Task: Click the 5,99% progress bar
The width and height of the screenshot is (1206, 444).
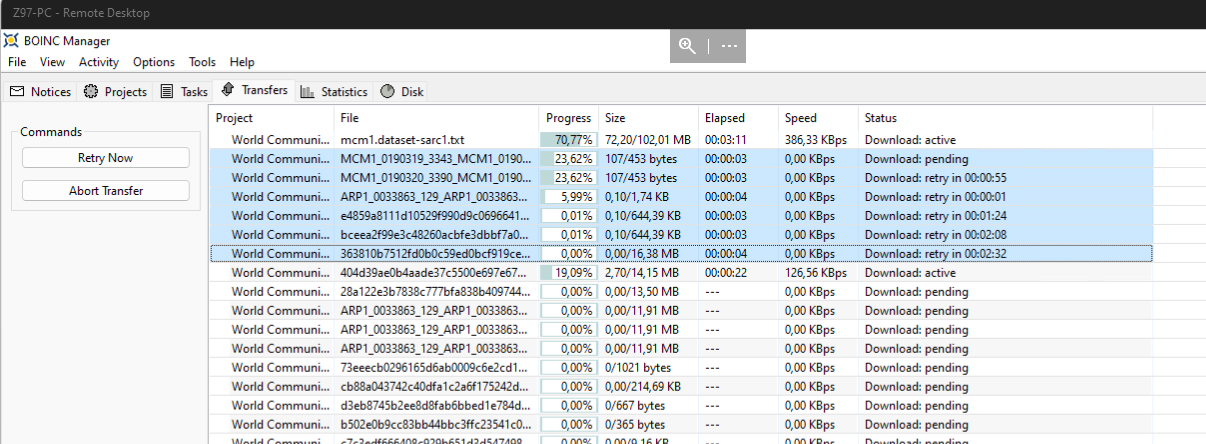Action: click(569, 197)
